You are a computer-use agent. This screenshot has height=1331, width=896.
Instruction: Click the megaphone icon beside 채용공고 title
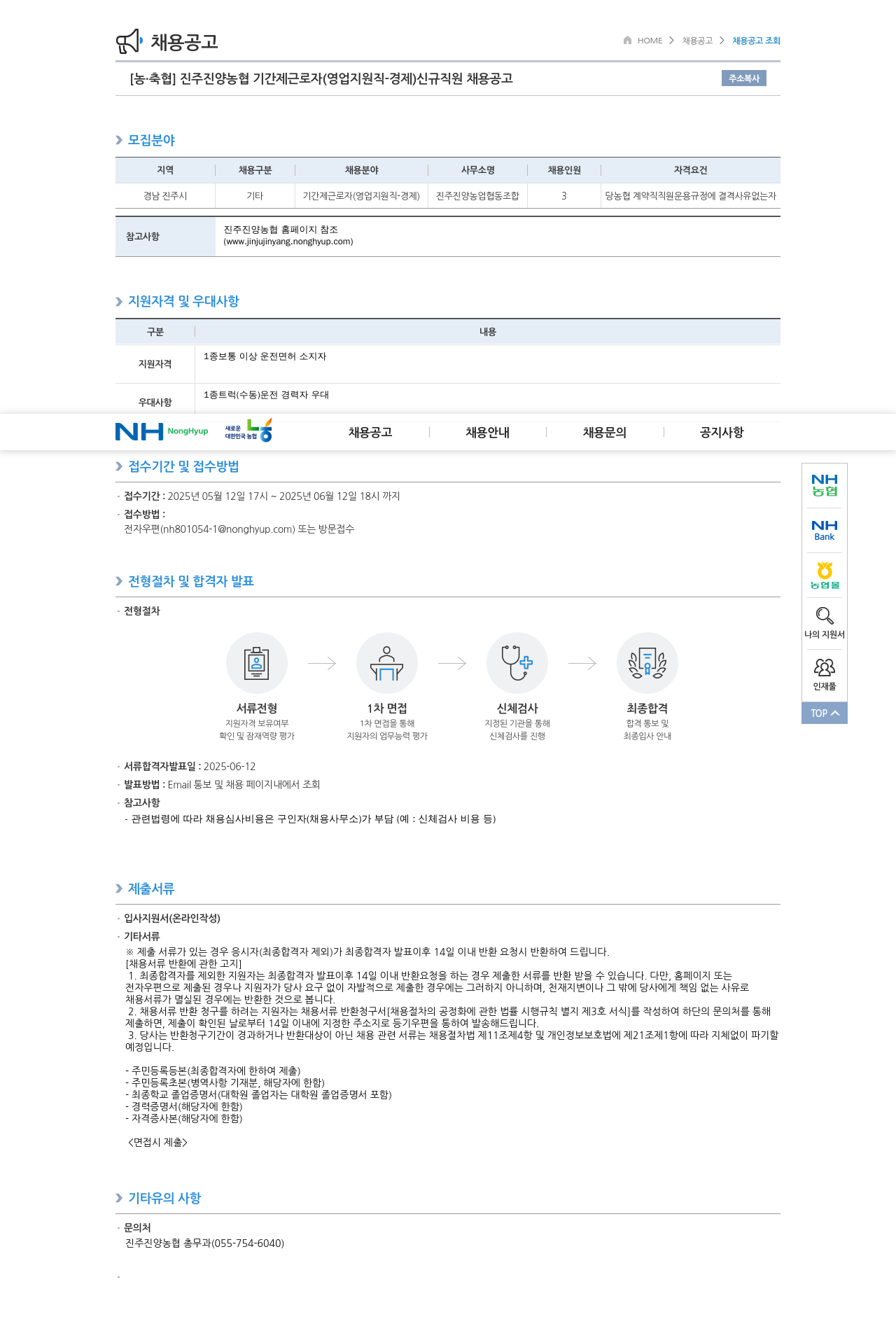point(129,41)
